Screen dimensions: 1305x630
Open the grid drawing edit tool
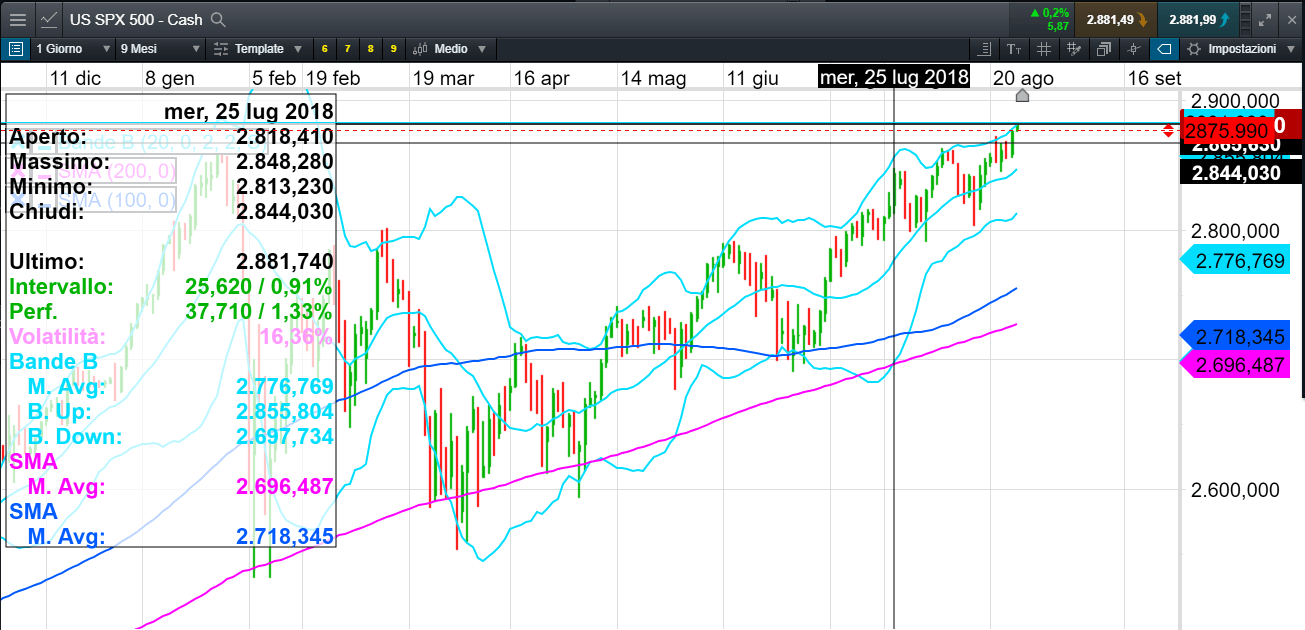(x=1074, y=48)
